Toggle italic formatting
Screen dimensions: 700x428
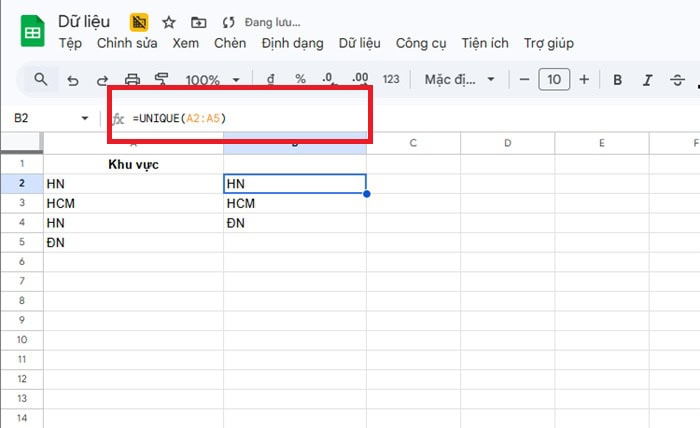click(x=648, y=80)
